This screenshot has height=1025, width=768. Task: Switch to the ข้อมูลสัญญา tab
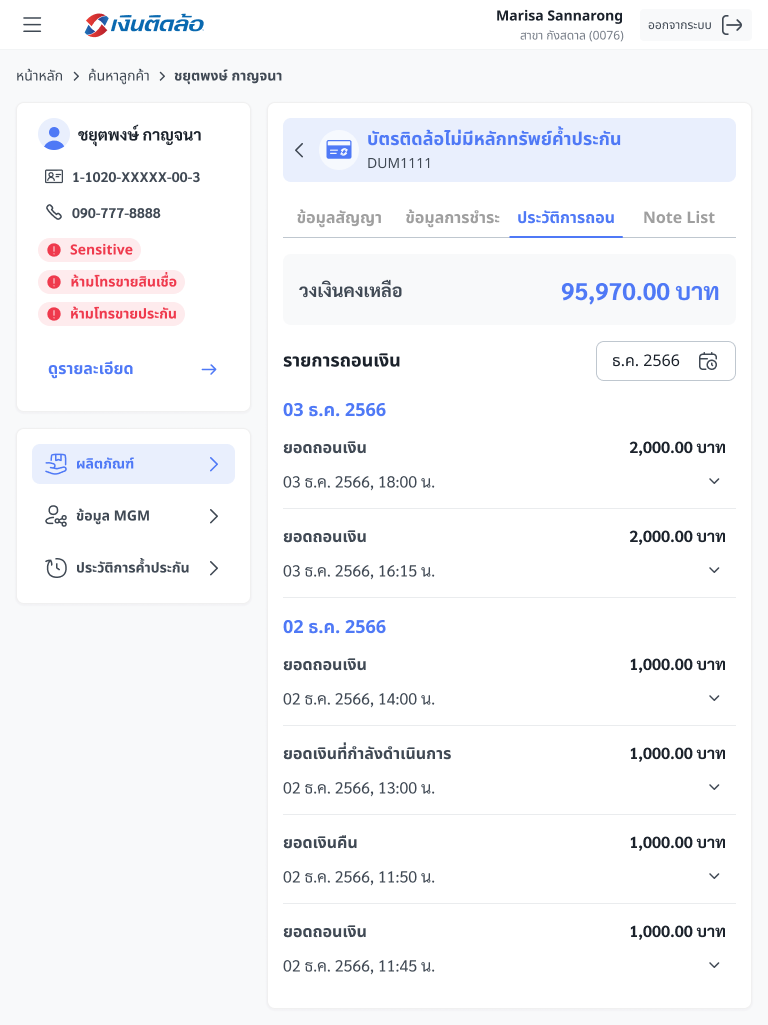point(339,217)
